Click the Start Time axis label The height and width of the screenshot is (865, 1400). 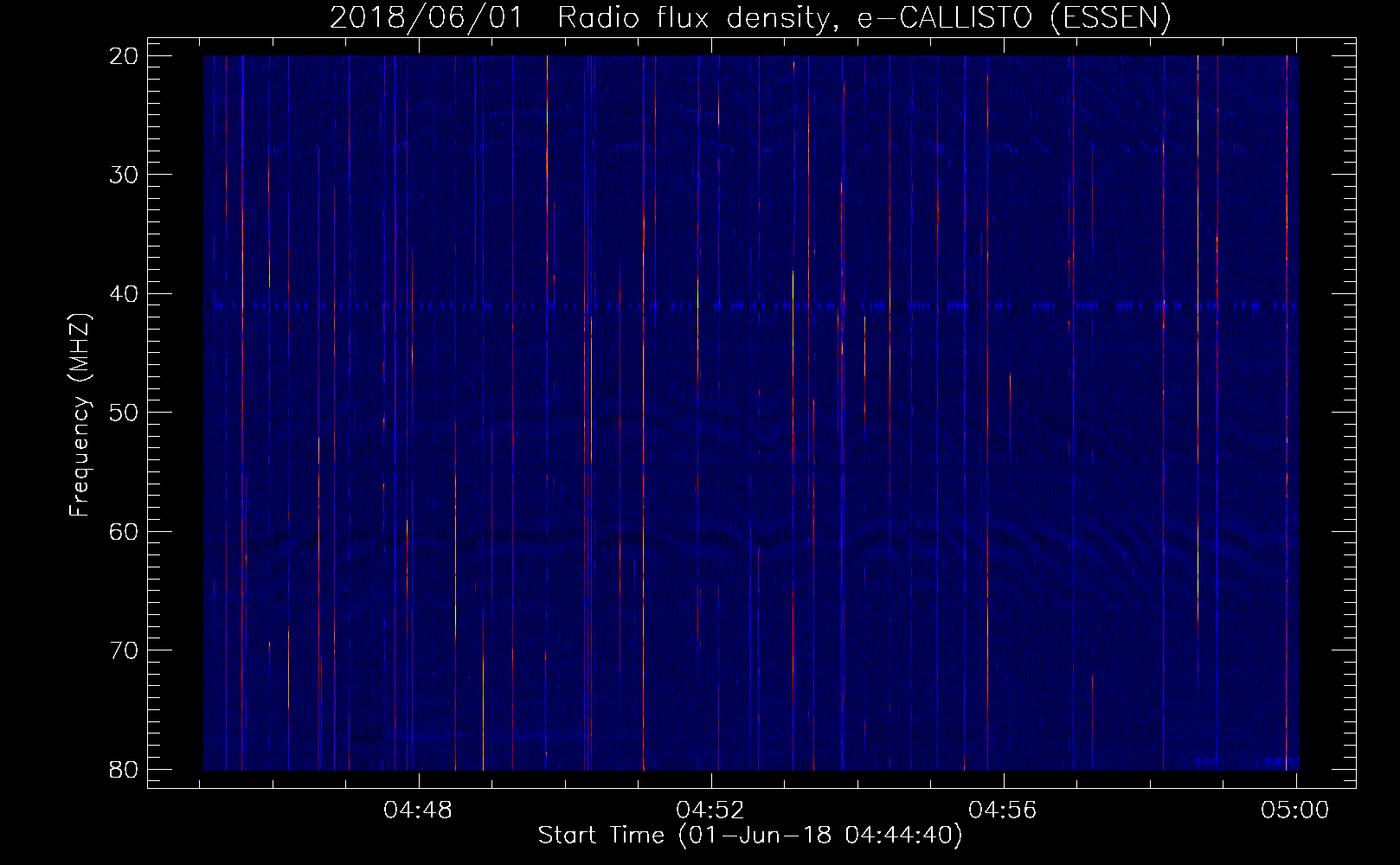[750, 836]
